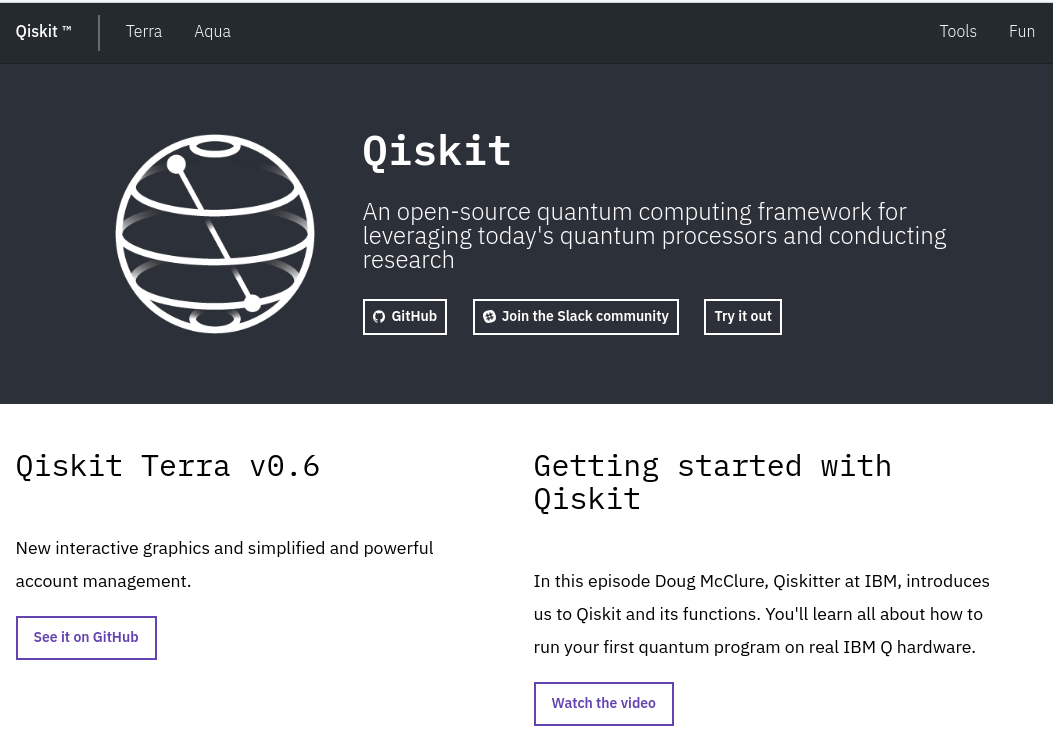This screenshot has width=1053, height=744.
Task: Click the GitHub octocat icon
Action: click(379, 316)
